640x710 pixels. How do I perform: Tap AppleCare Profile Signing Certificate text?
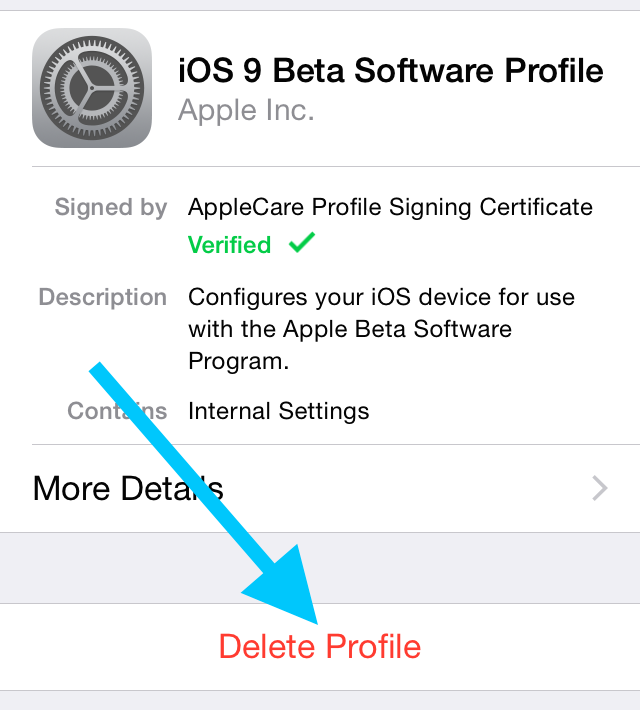390,208
